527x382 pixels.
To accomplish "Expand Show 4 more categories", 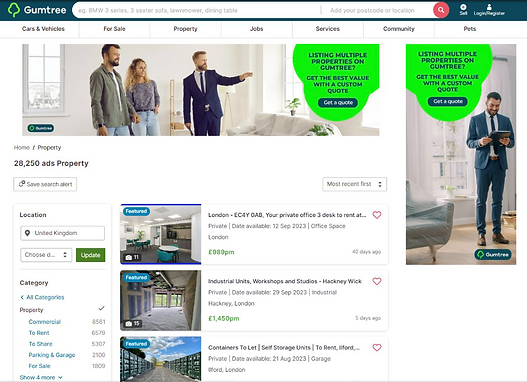I will point(41,377).
